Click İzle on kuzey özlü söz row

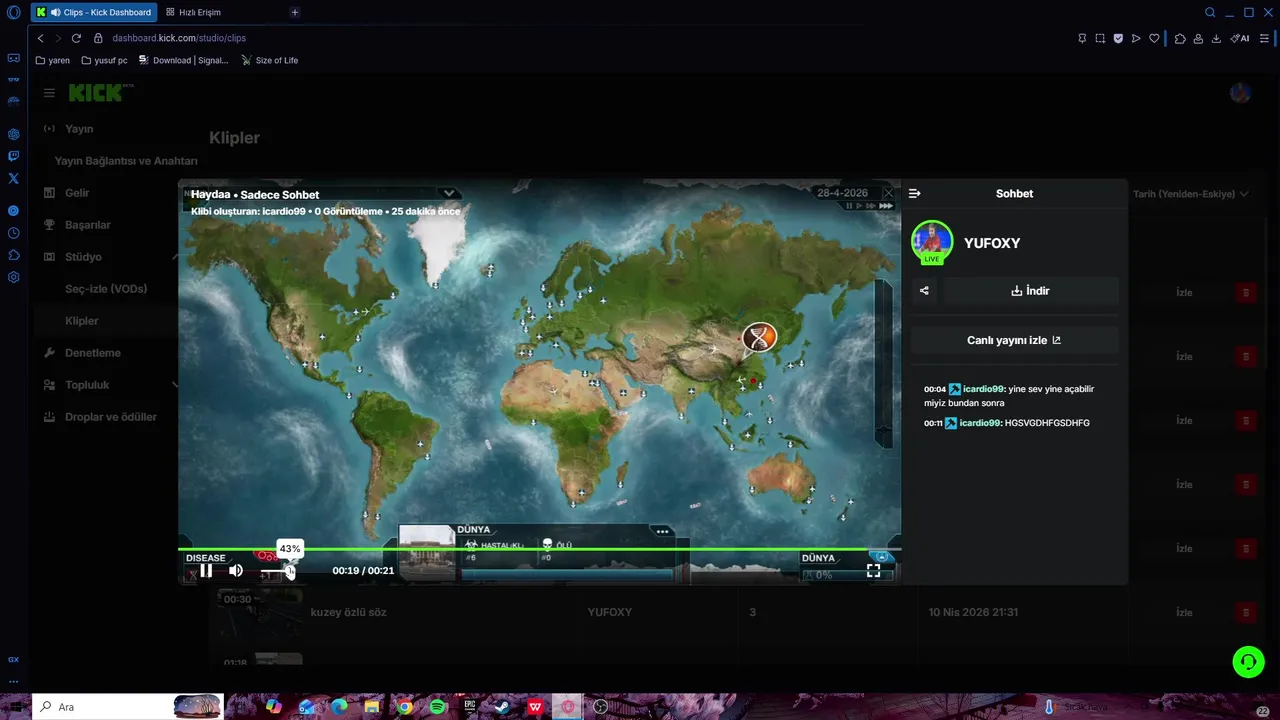point(1184,612)
